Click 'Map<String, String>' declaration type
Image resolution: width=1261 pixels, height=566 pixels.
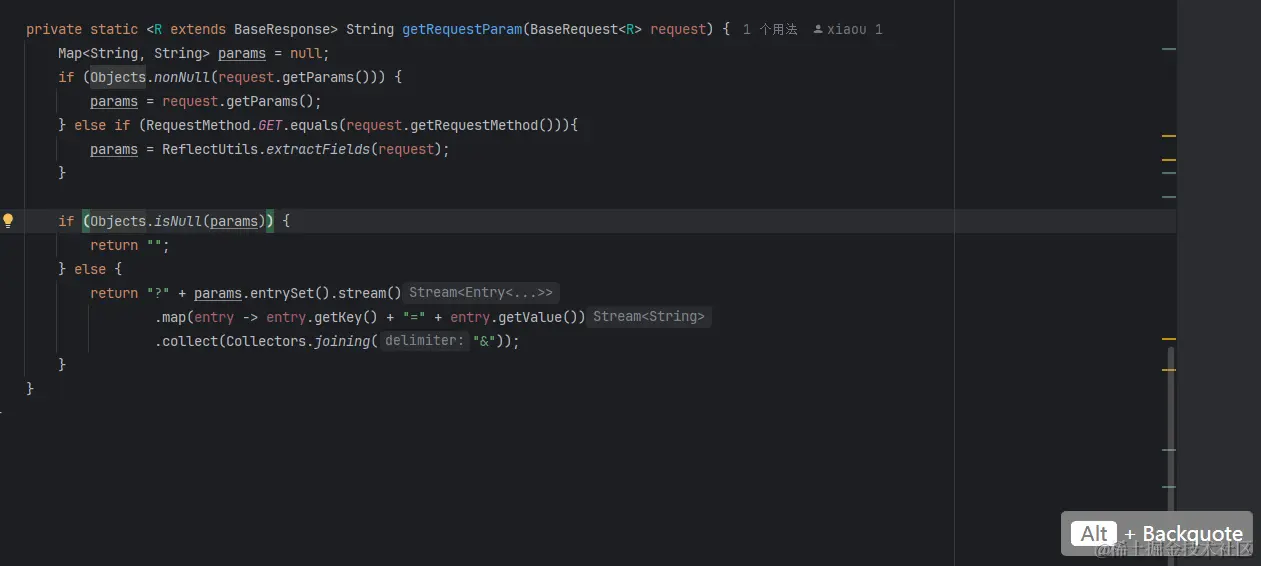coord(134,53)
